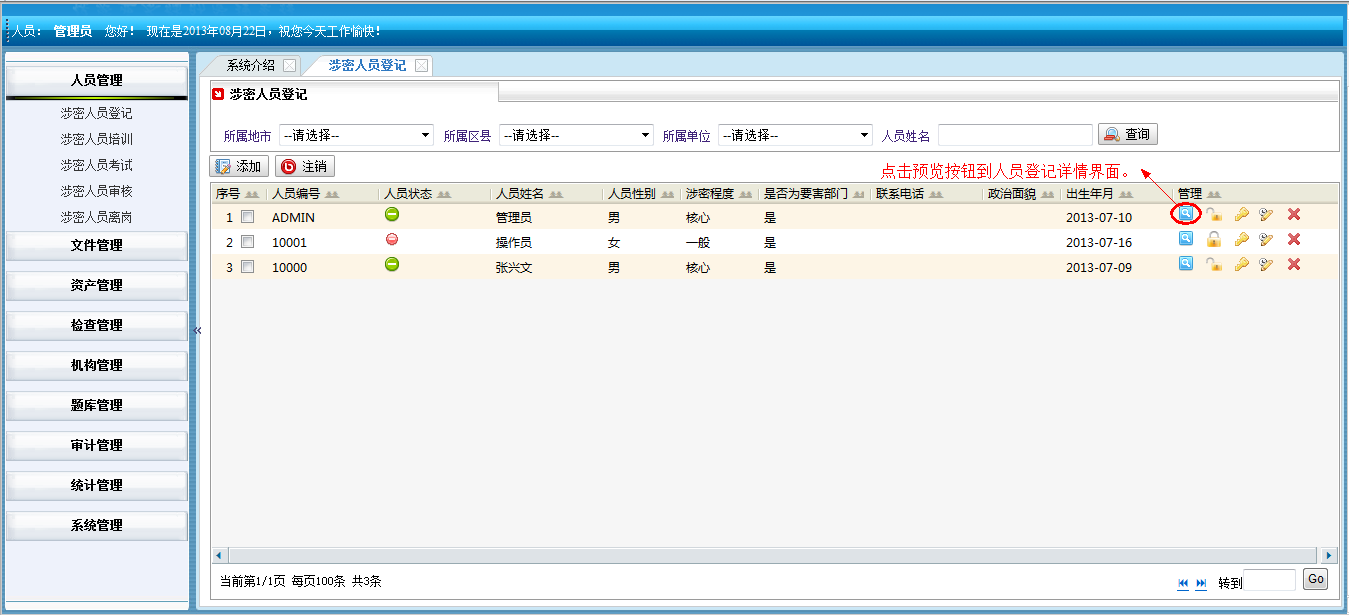
Task: Expand the 文件管理 menu section
Action: point(96,245)
